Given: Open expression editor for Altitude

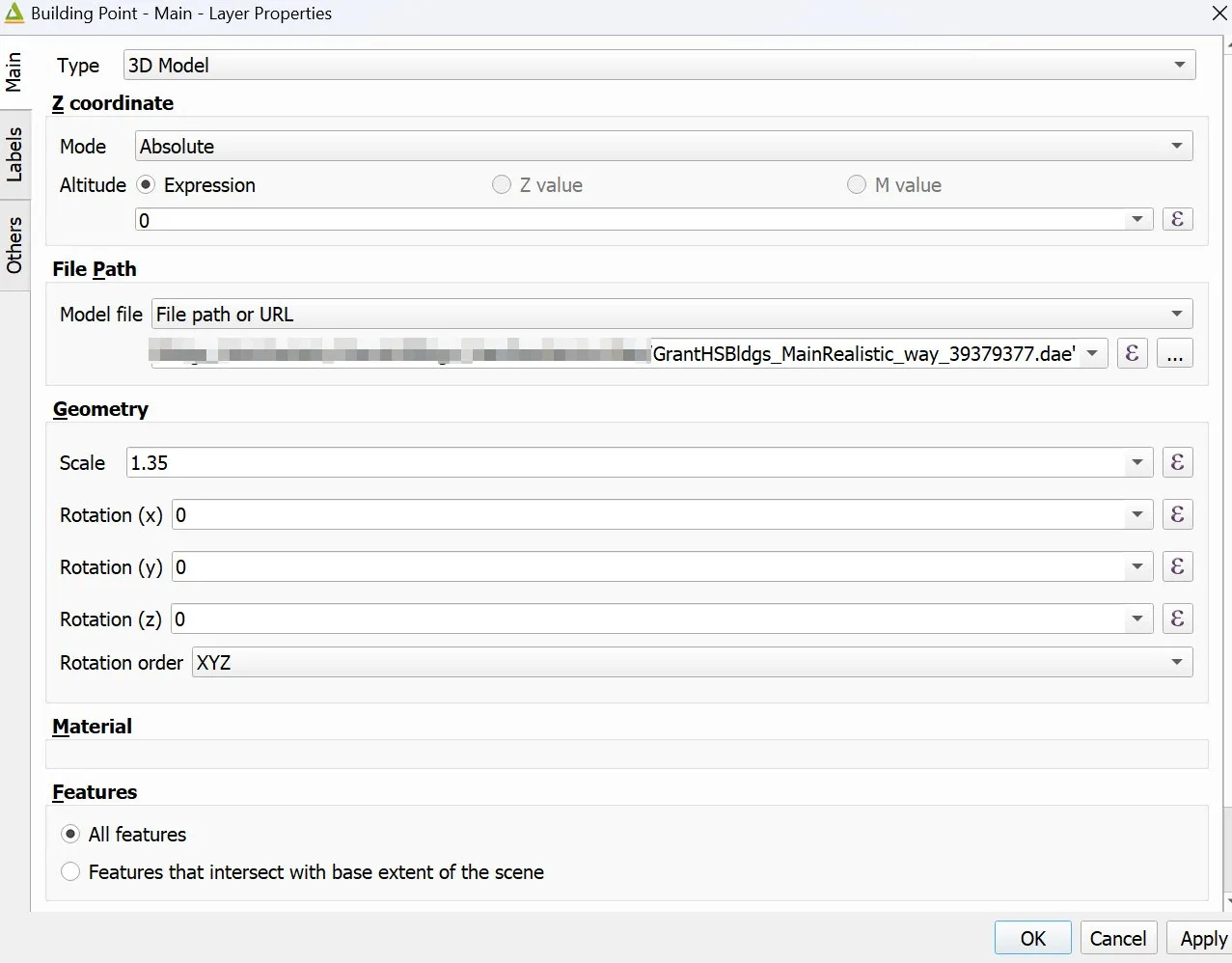Looking at the screenshot, I should pyautogui.click(x=1177, y=219).
